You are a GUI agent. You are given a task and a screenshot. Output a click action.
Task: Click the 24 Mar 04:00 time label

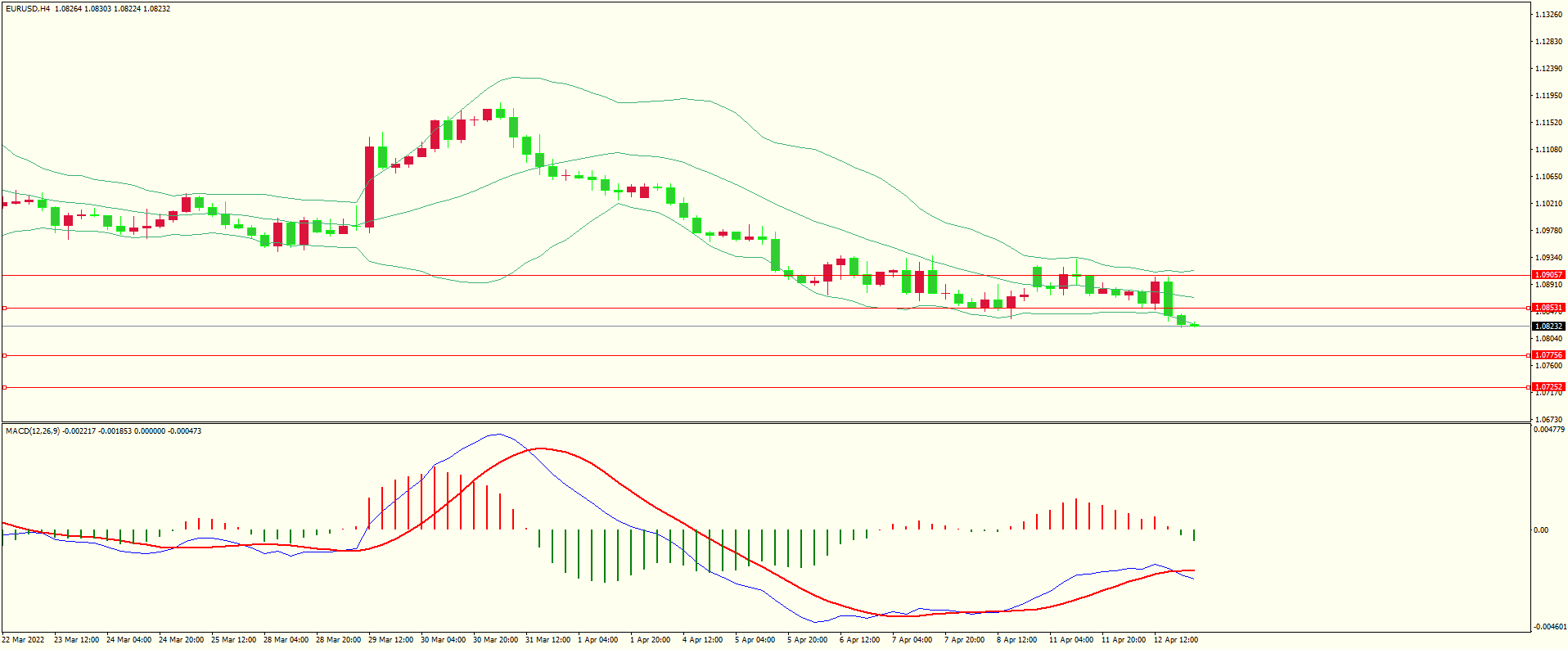(x=128, y=640)
